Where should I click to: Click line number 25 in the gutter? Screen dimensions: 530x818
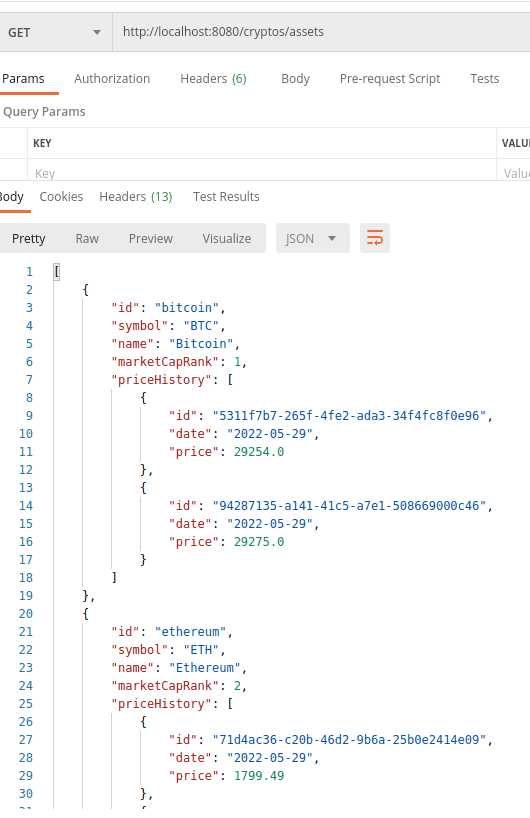click(x=26, y=704)
